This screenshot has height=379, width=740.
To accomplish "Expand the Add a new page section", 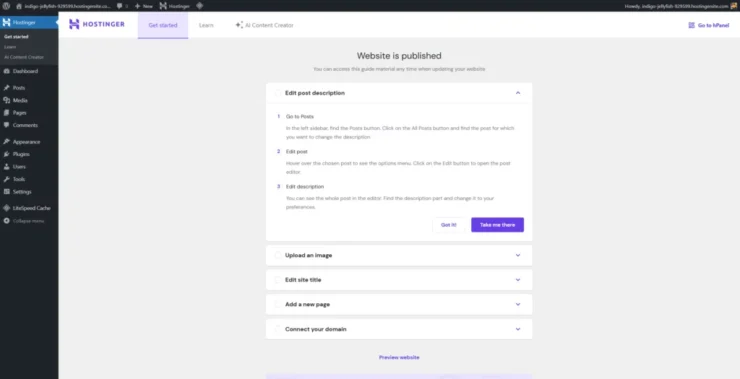I will pyautogui.click(x=518, y=304).
